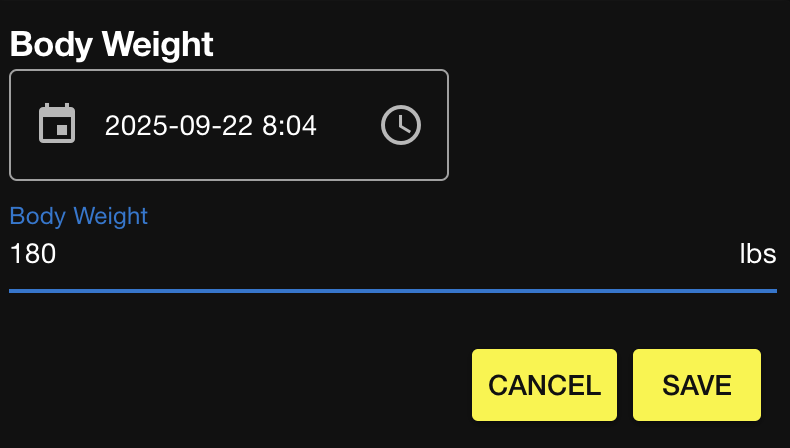
Task: Click the Body Weight dialog heading
Action: [x=111, y=45]
